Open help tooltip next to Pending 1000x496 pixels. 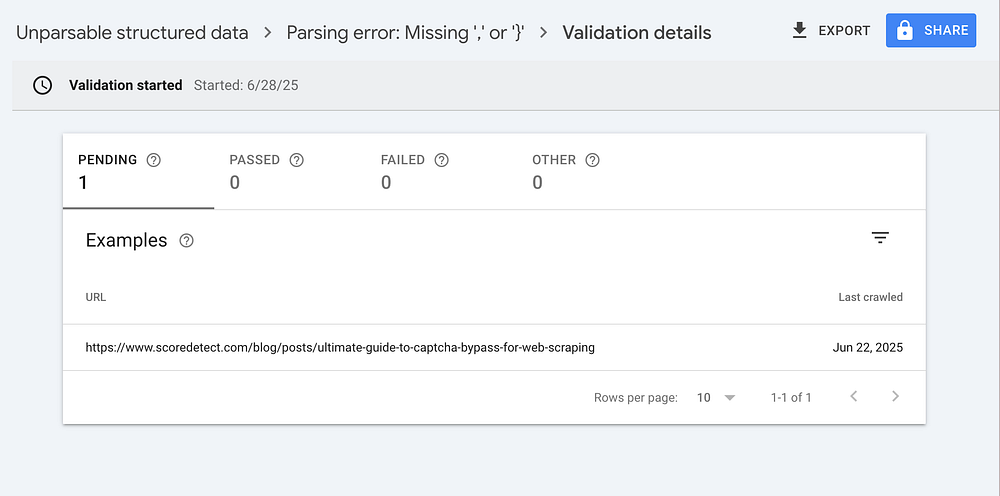tap(153, 160)
